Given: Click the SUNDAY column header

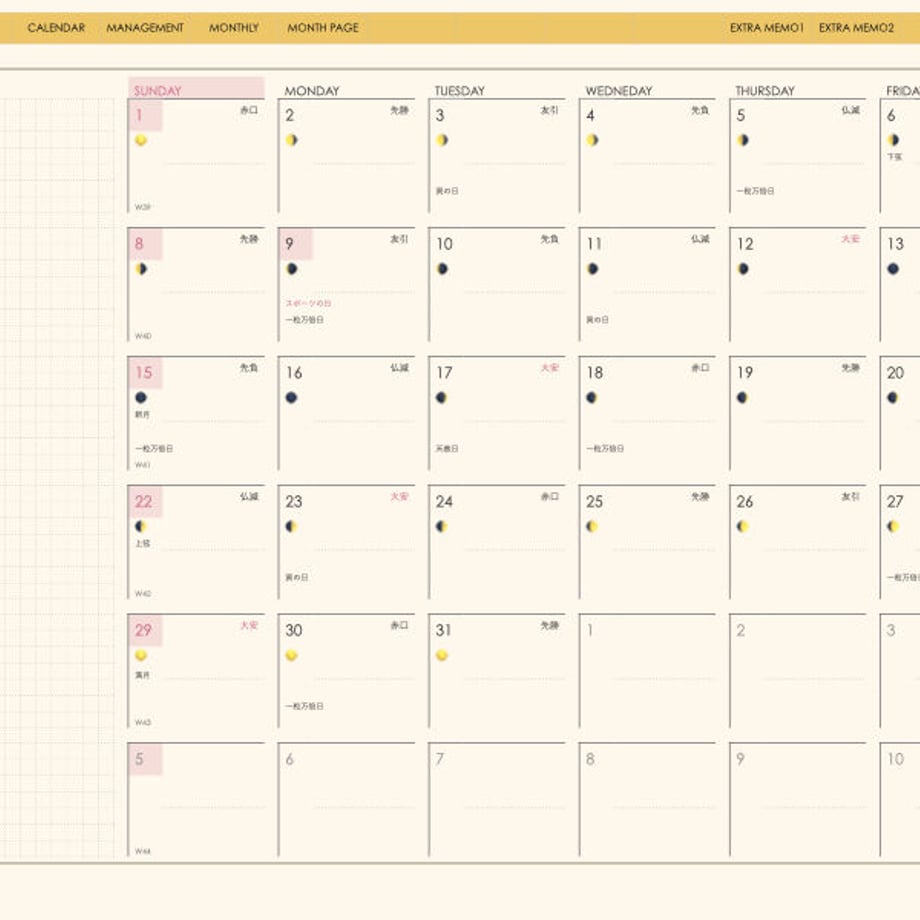Looking at the screenshot, I should click(157, 91).
